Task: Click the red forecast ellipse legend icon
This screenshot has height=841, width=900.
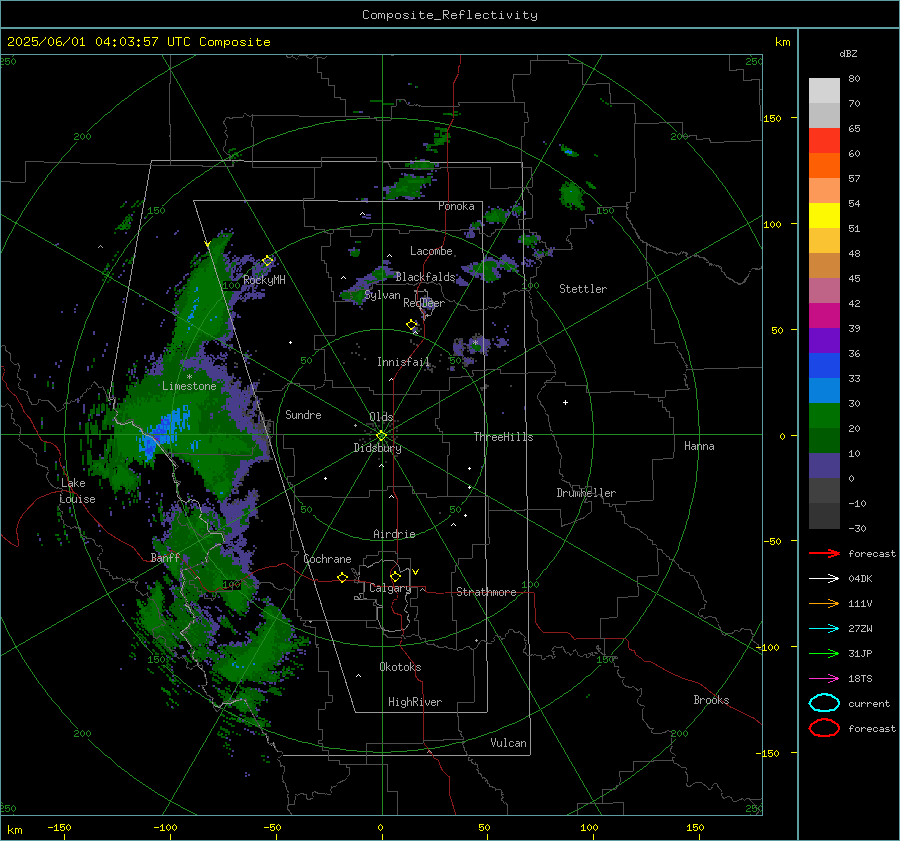Action: tap(824, 728)
